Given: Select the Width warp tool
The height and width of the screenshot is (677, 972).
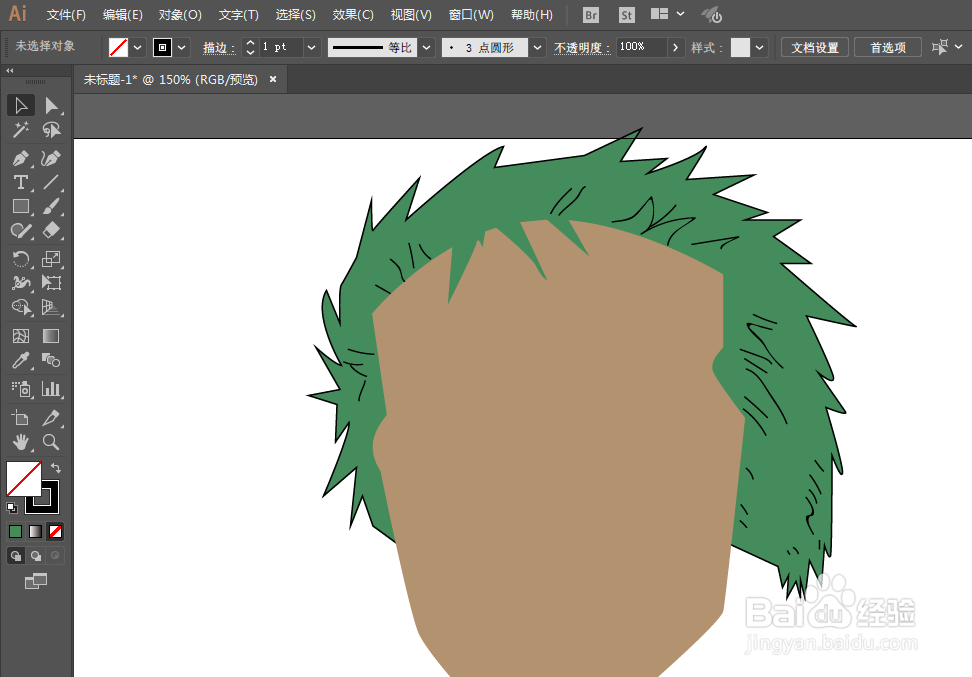Looking at the screenshot, I should pos(20,283).
